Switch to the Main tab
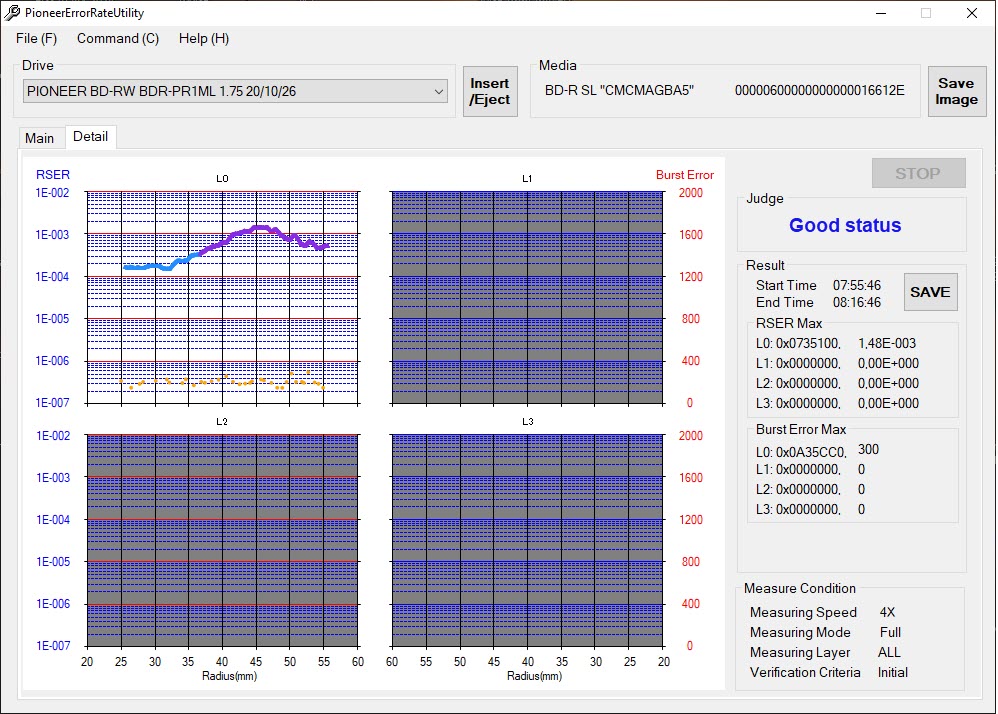Image resolution: width=998 pixels, height=714 pixels. 40,138
